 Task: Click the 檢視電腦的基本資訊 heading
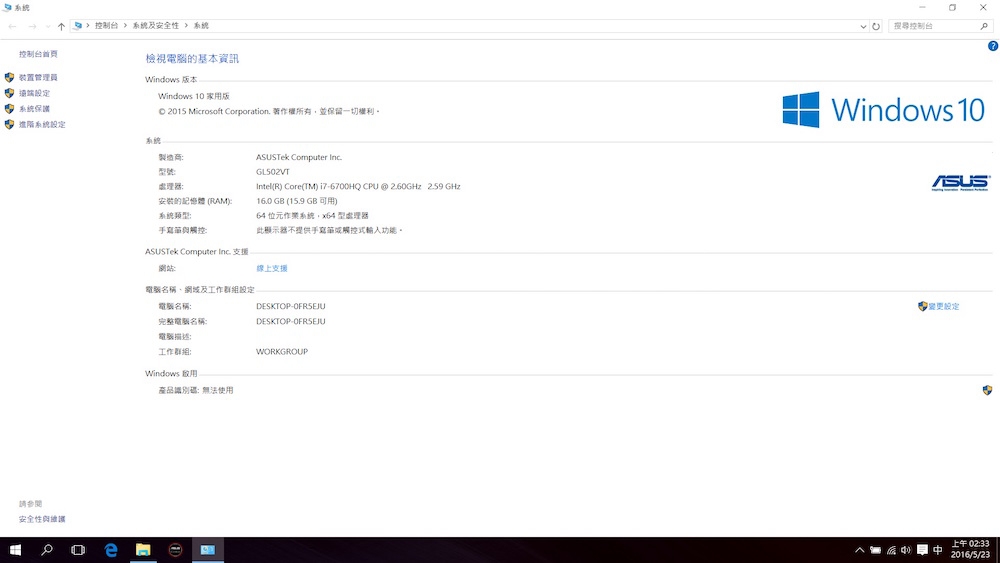click(x=192, y=59)
